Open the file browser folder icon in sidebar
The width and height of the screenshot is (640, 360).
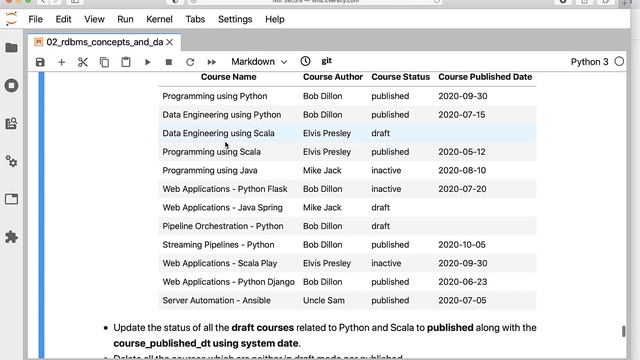click(11, 48)
